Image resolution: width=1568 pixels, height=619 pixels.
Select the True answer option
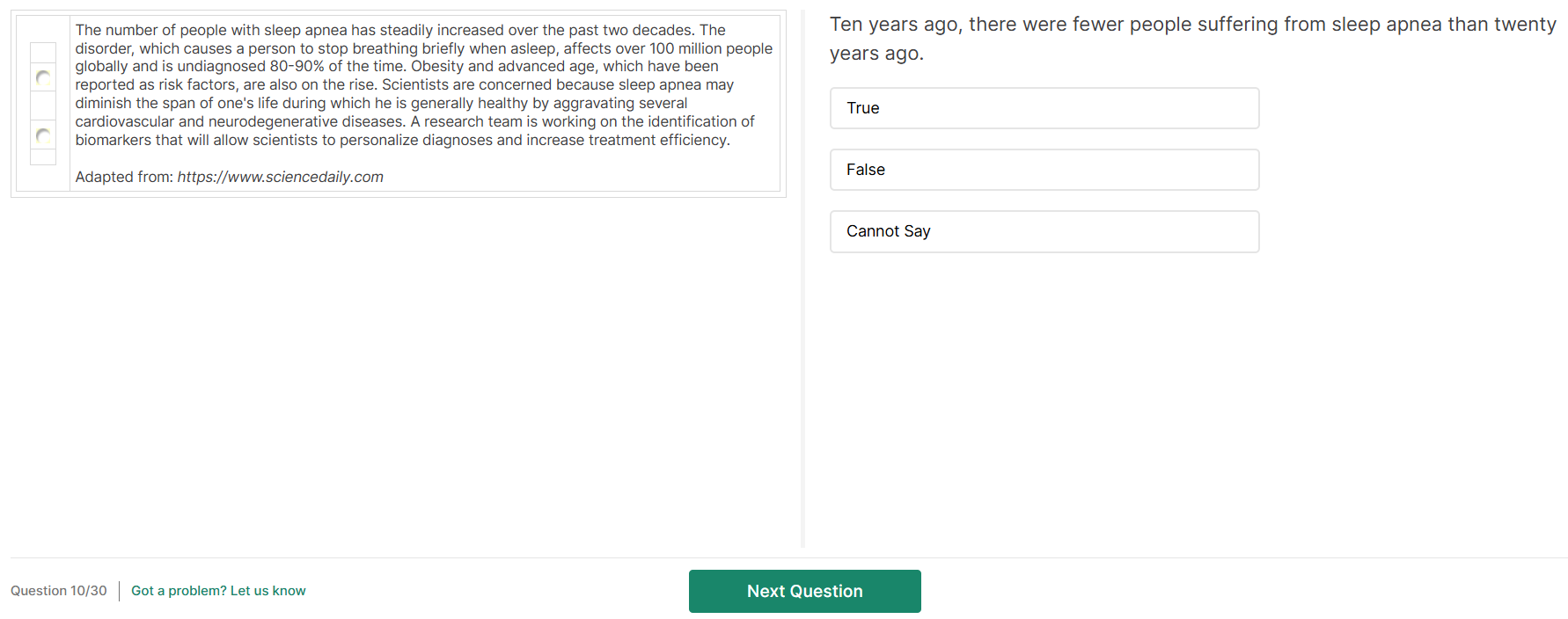coord(1044,108)
